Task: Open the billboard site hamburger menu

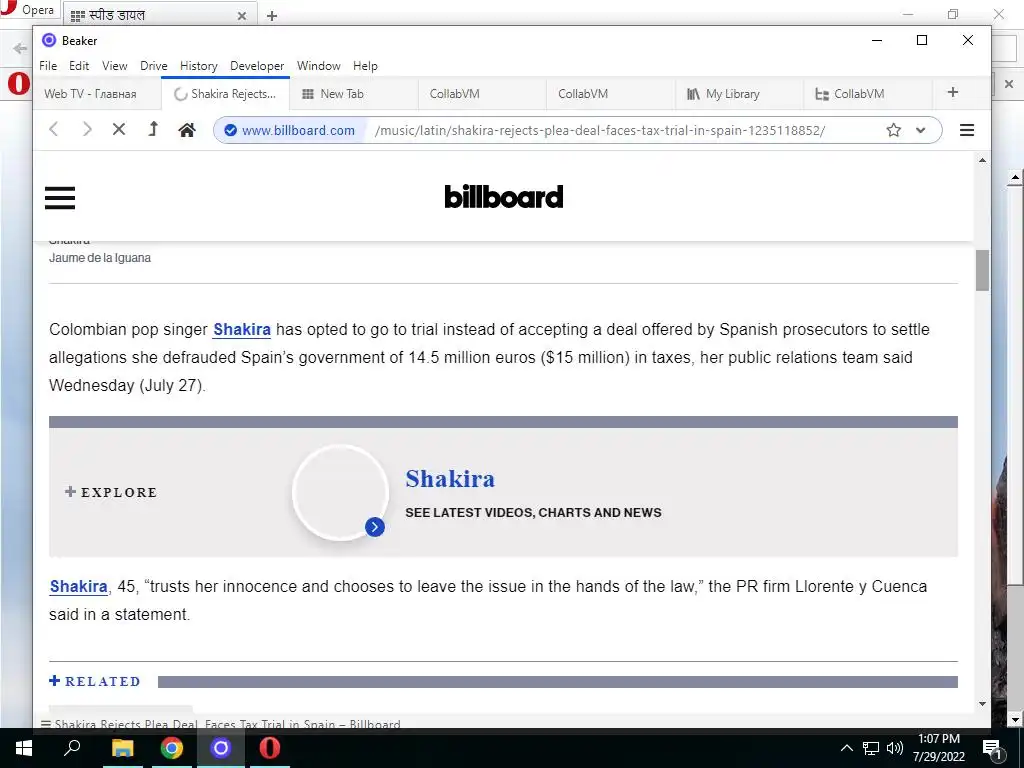Action: [x=60, y=197]
